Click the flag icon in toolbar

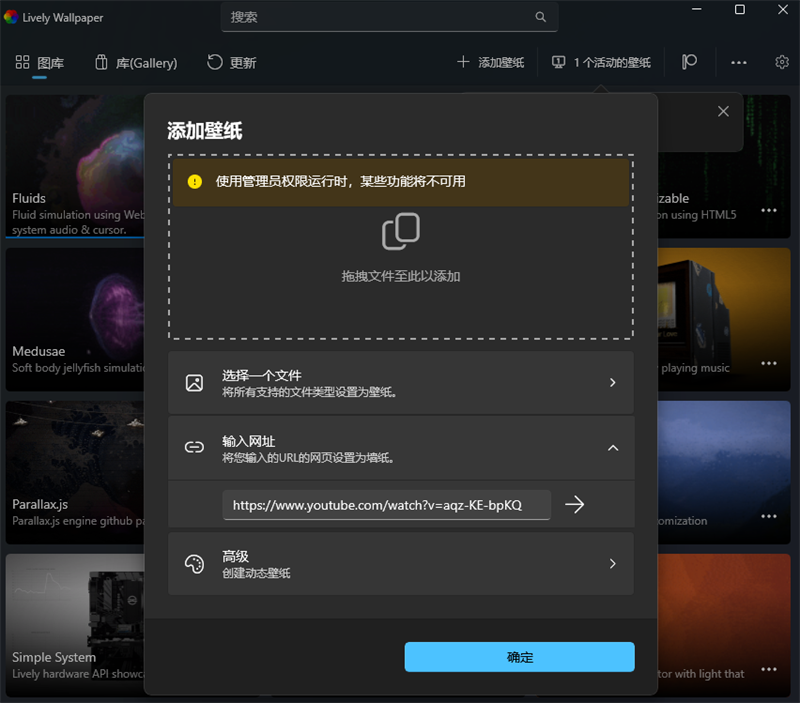689,62
